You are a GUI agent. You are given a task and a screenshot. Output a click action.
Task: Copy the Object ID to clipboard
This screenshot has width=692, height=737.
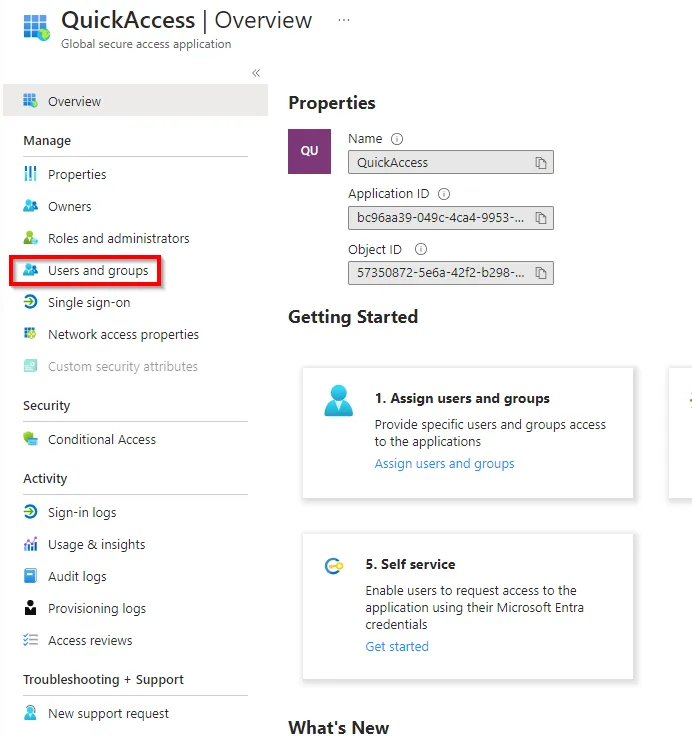[x=541, y=273]
